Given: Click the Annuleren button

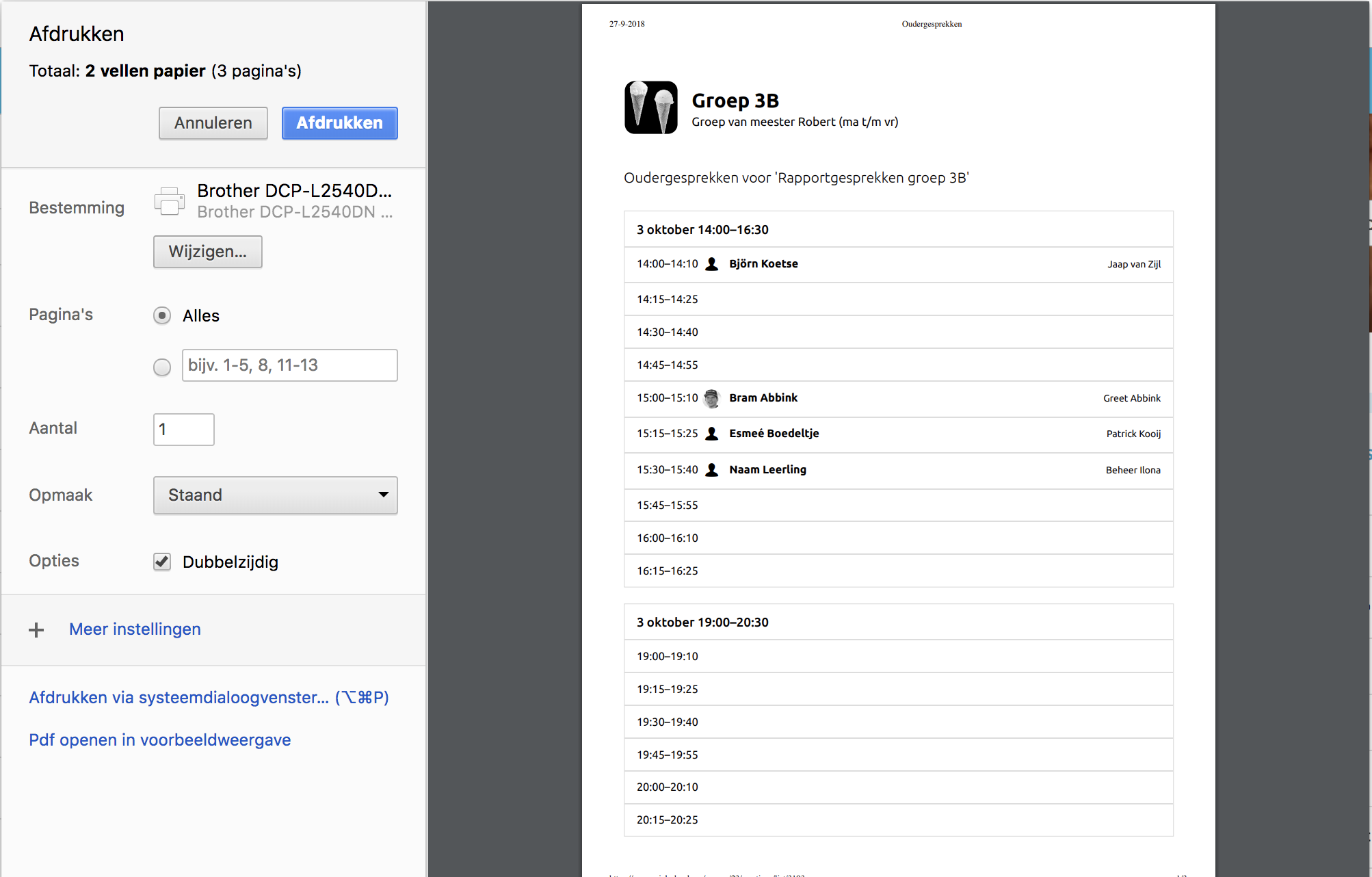Looking at the screenshot, I should click(x=213, y=123).
